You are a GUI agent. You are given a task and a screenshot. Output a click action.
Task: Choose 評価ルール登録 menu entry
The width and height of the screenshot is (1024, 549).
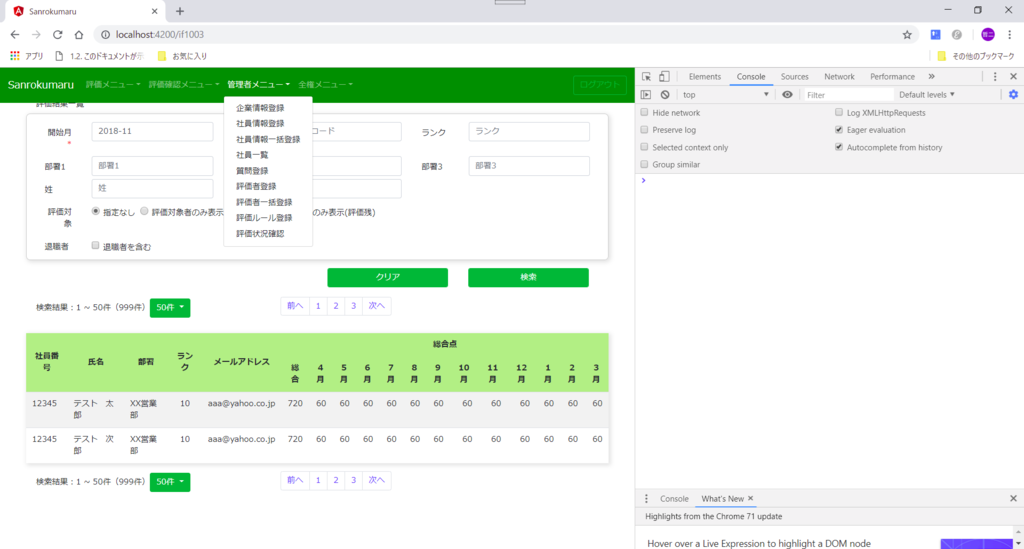pos(264,217)
